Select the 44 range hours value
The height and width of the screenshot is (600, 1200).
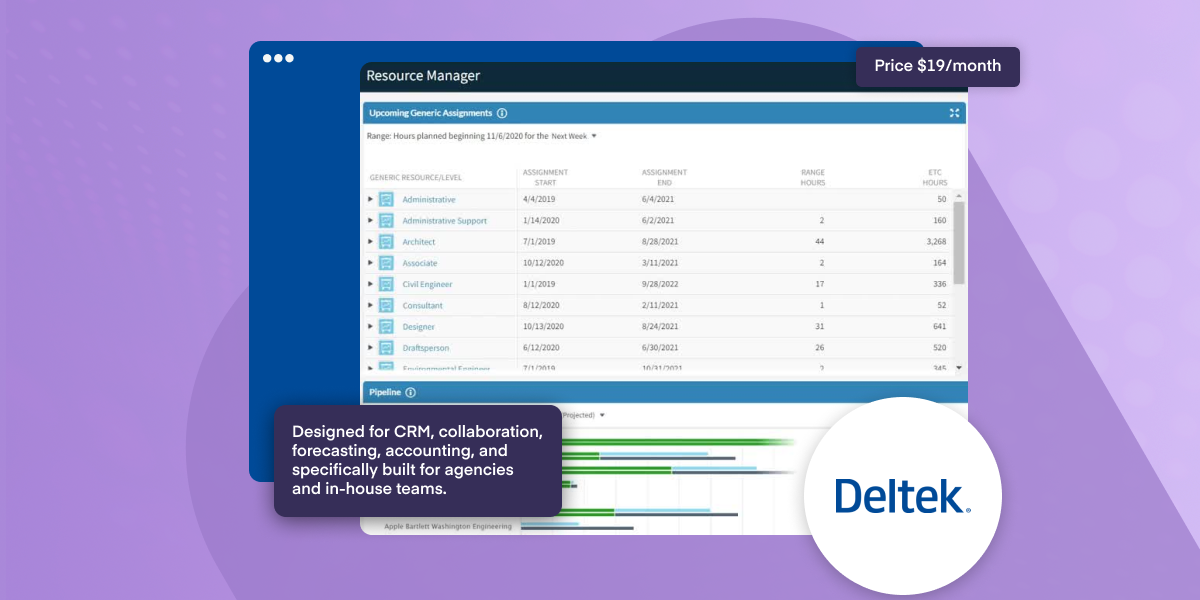820,242
